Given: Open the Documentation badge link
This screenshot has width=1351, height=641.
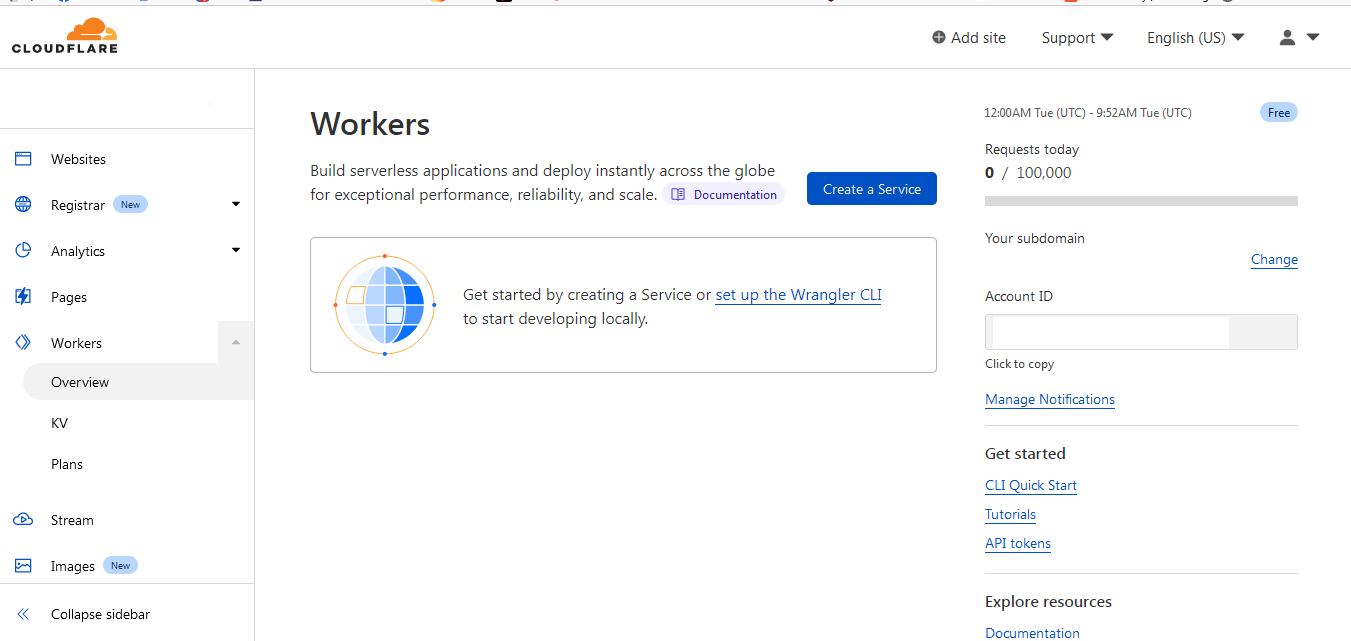Looking at the screenshot, I should [724, 194].
